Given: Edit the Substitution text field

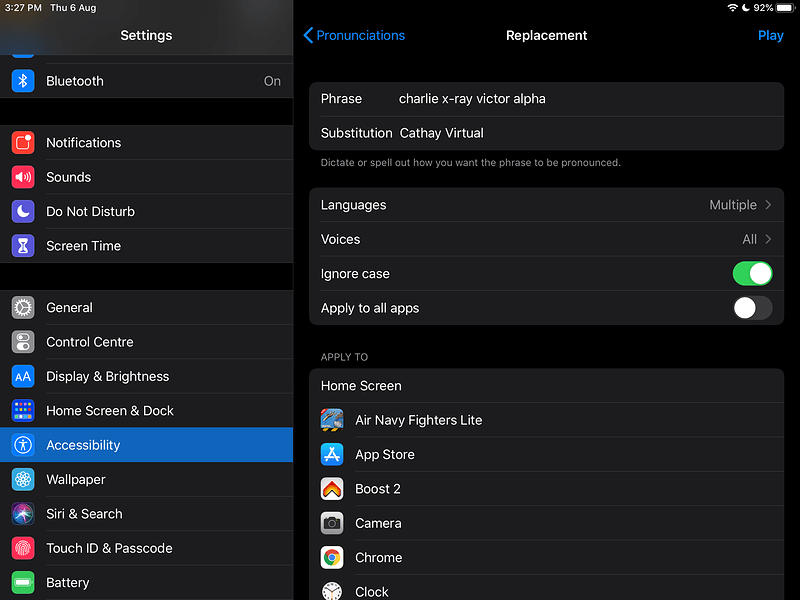Looking at the screenshot, I should 546,133.
